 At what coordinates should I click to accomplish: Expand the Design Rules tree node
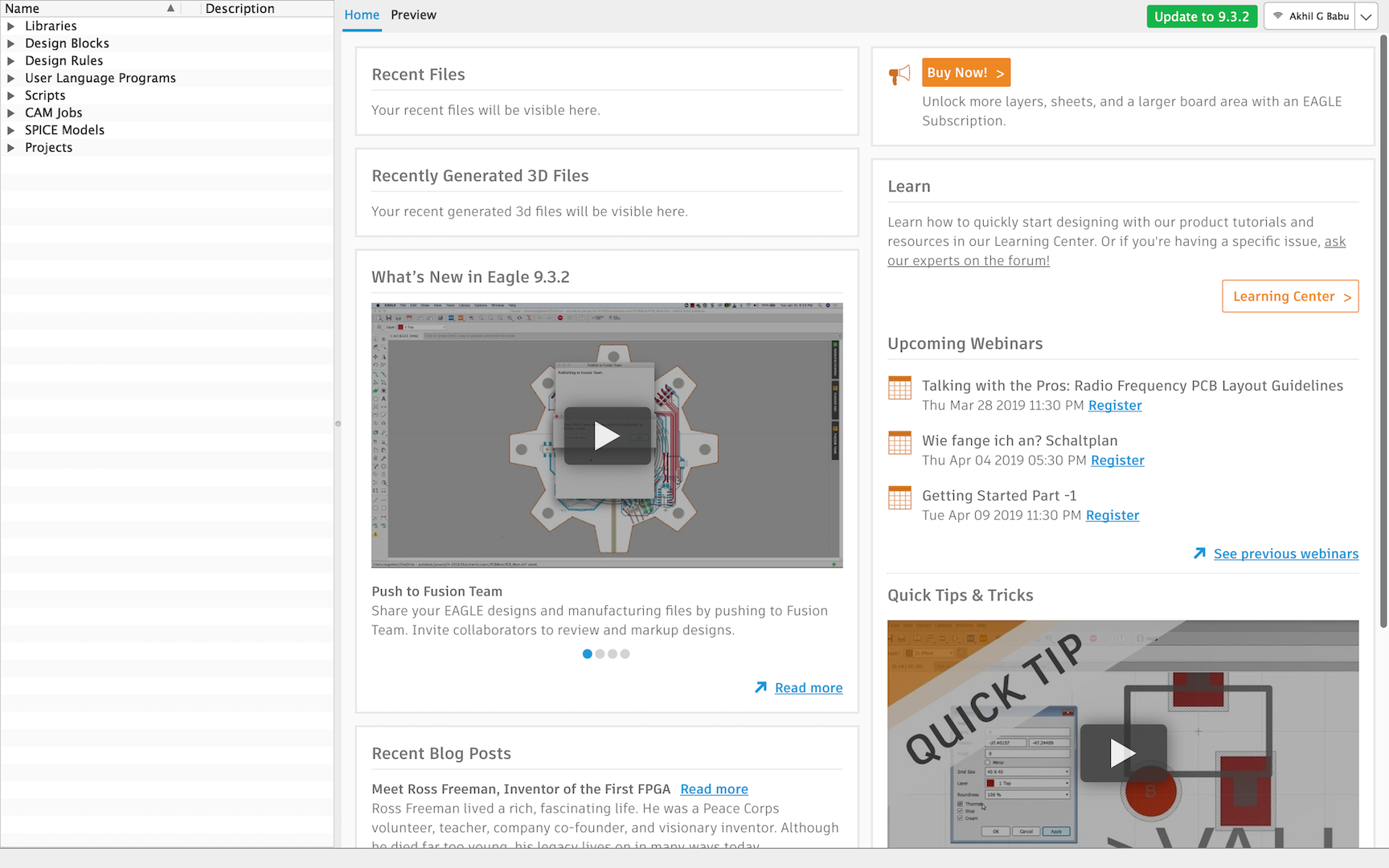click(10, 61)
